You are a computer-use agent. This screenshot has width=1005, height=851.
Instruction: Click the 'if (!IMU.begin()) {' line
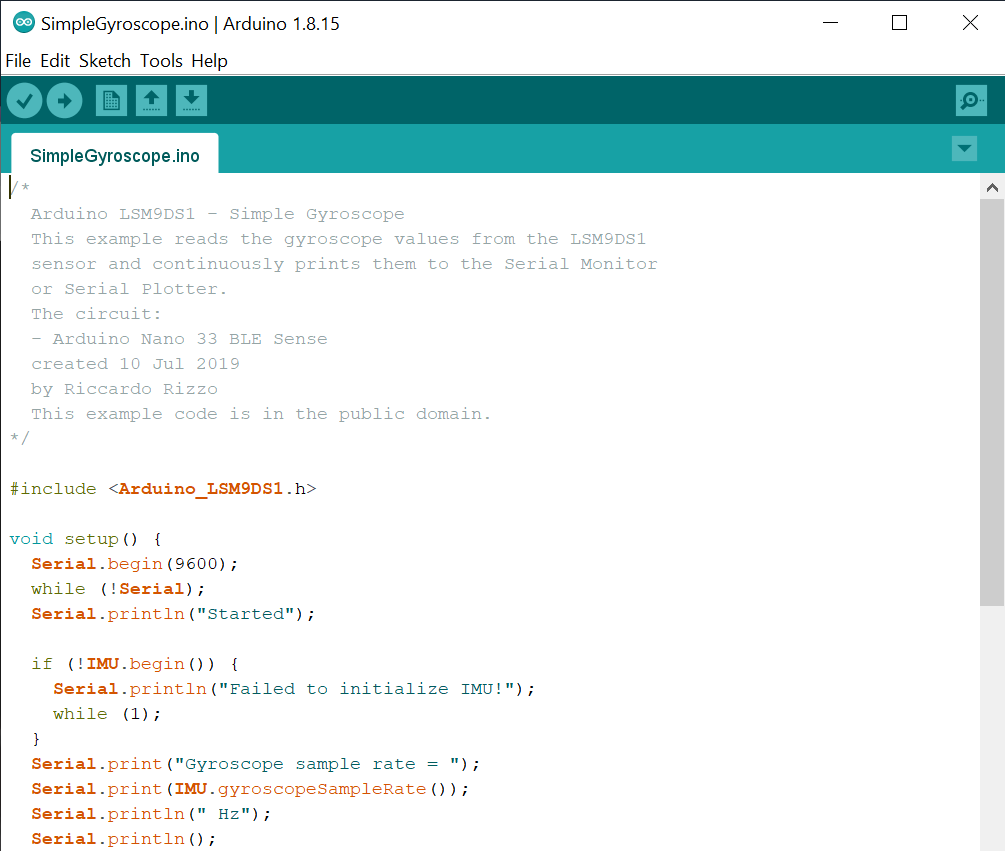tap(135, 664)
